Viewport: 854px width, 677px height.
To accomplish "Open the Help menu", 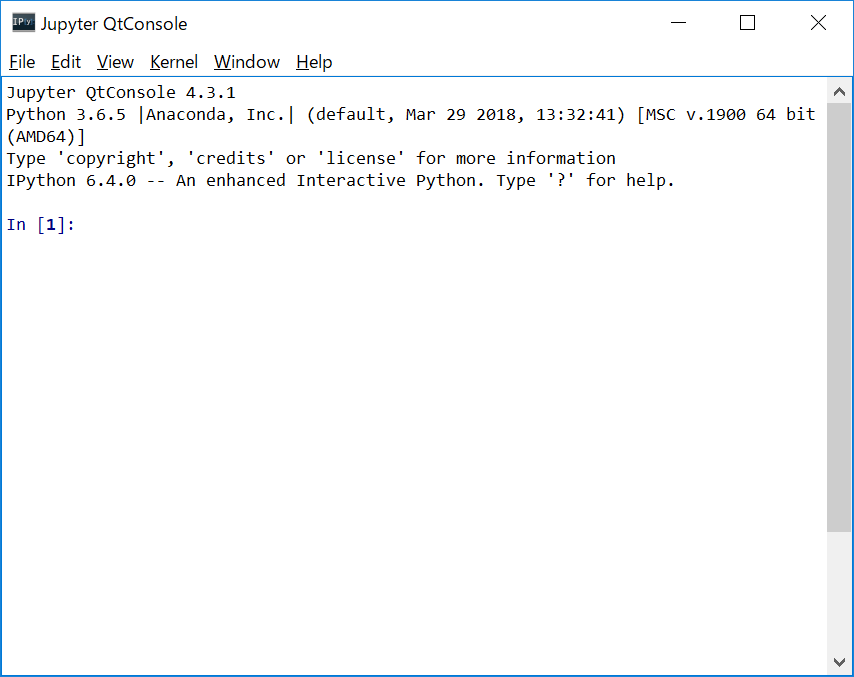I will pos(314,62).
